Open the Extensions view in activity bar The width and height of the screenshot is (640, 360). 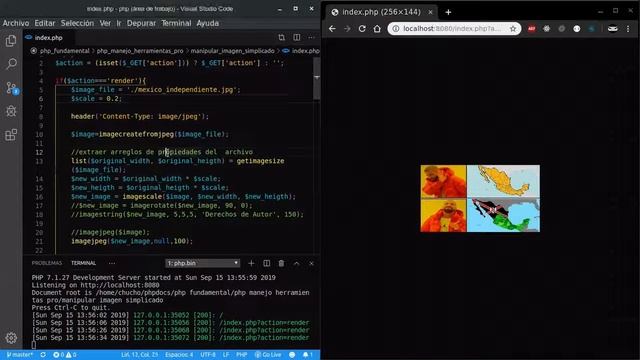pos(11,135)
